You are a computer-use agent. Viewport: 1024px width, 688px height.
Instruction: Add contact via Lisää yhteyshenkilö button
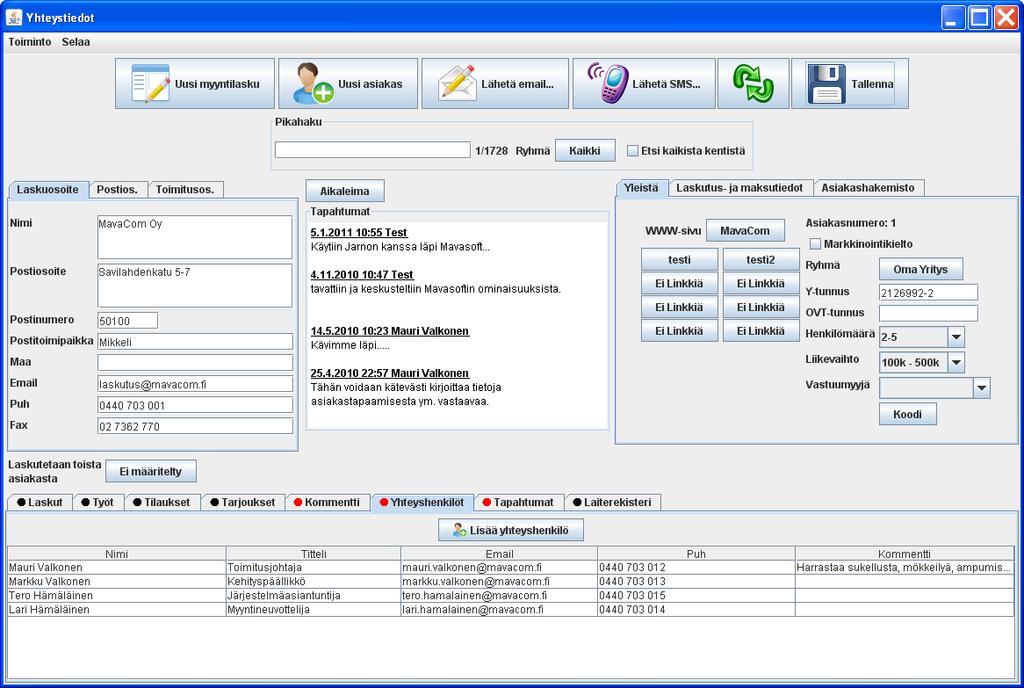[511, 530]
